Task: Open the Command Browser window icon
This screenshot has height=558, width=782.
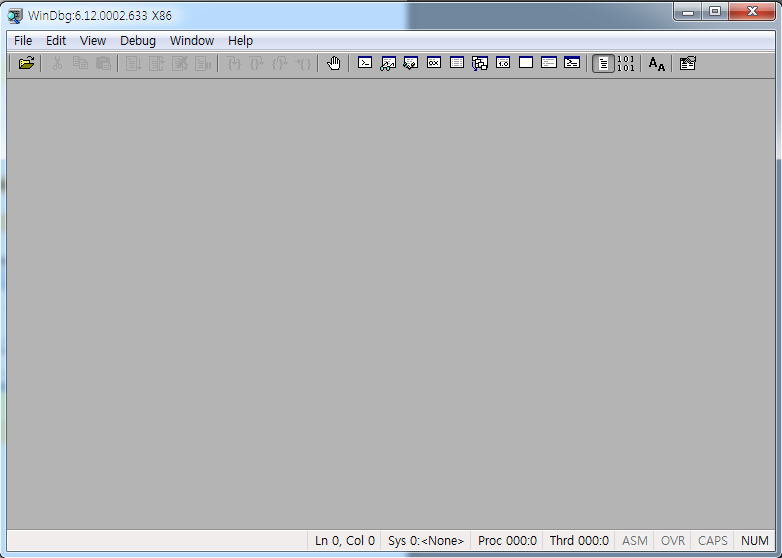Action: pyautogui.click(x=572, y=63)
